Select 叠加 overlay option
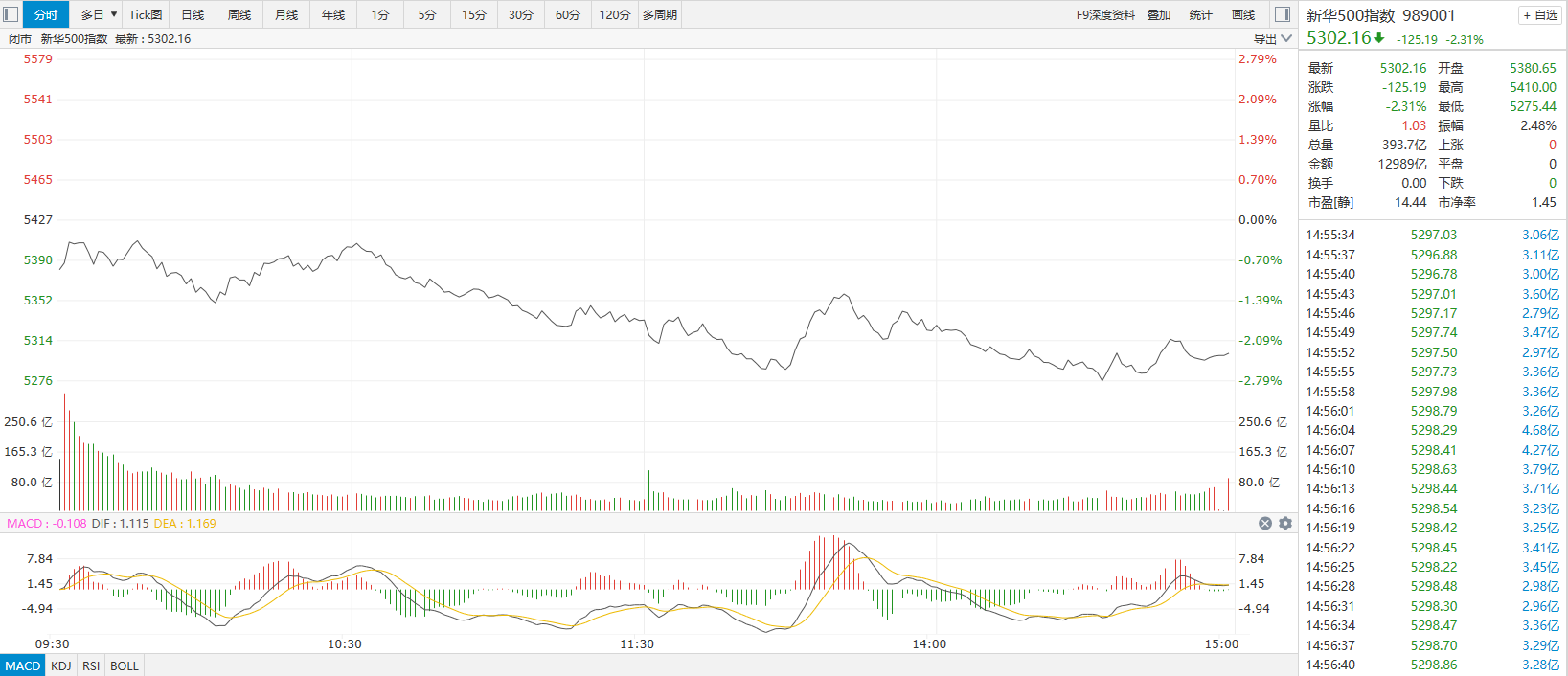 [1159, 14]
